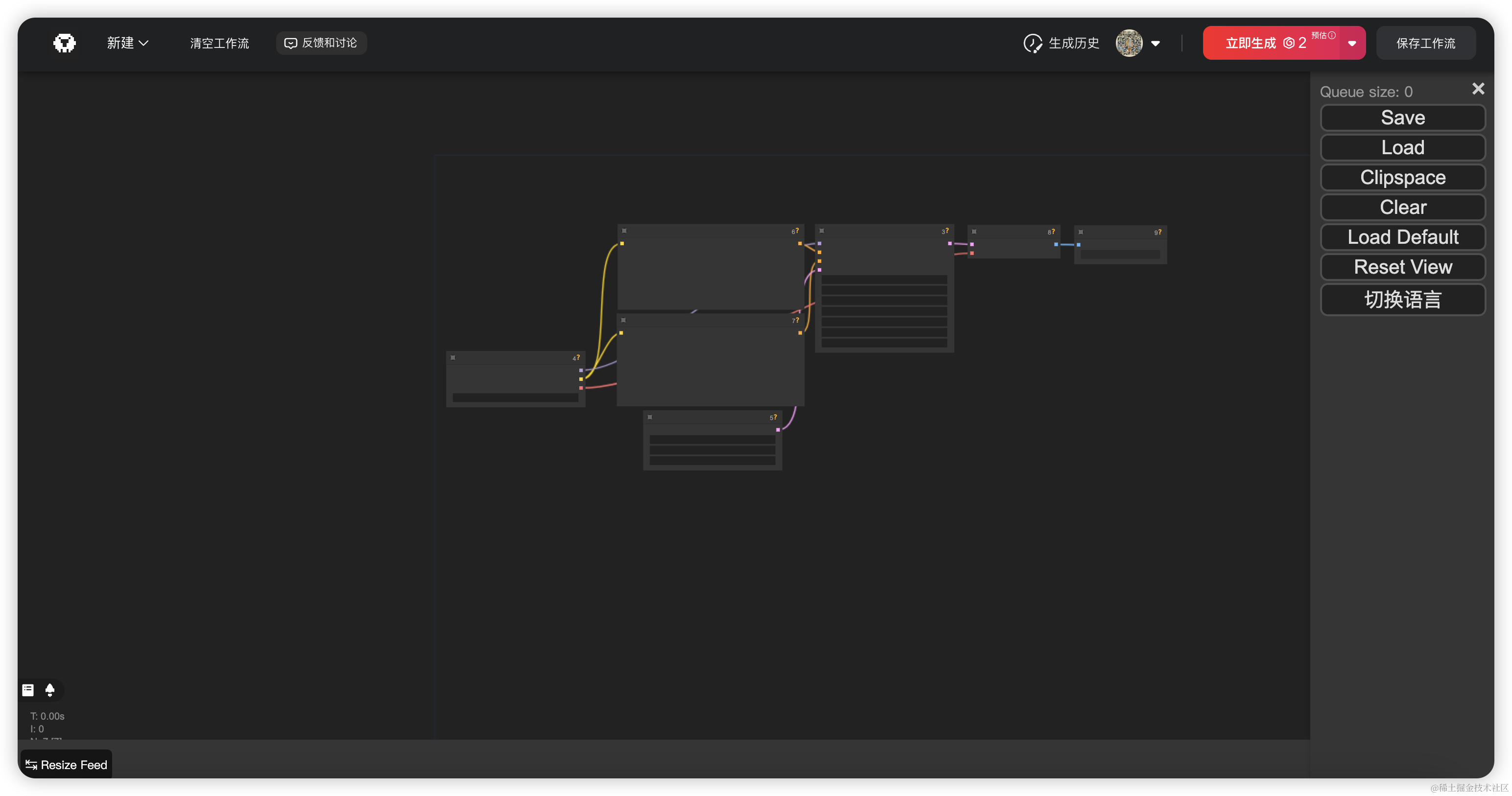Click the question mark badge on node 7
The image size is (1512, 796).
coord(797,320)
